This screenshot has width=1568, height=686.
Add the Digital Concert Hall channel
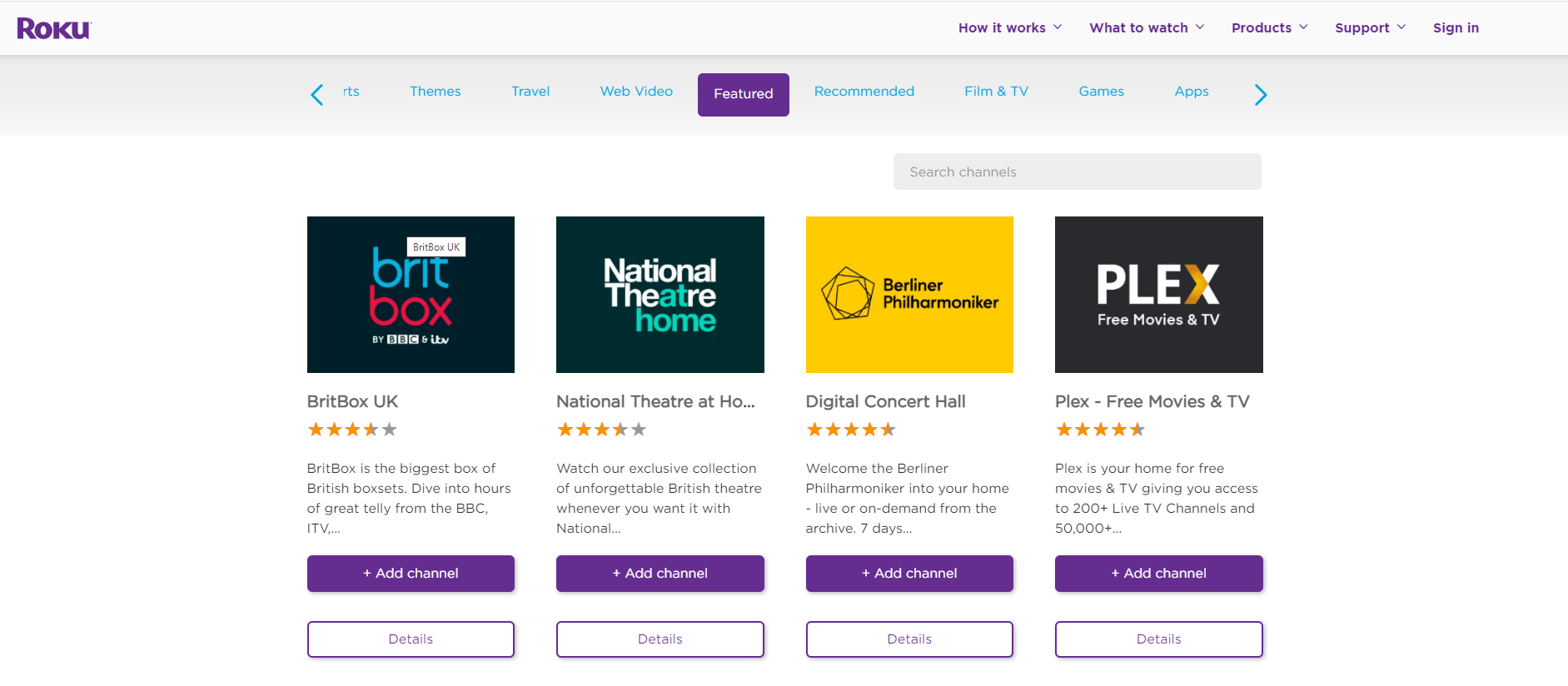(x=909, y=574)
